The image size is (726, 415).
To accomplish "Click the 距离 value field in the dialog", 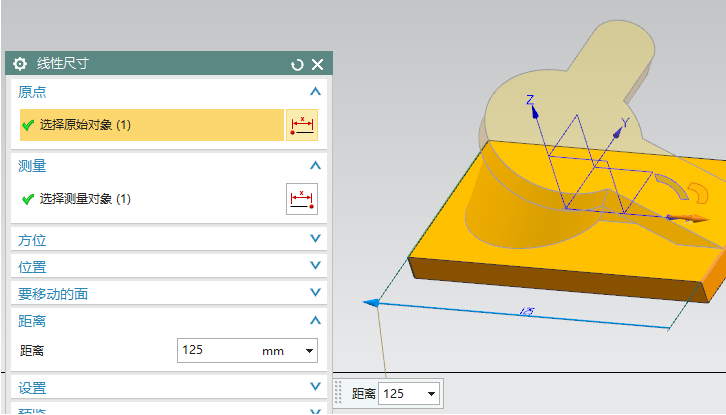I will [215, 351].
